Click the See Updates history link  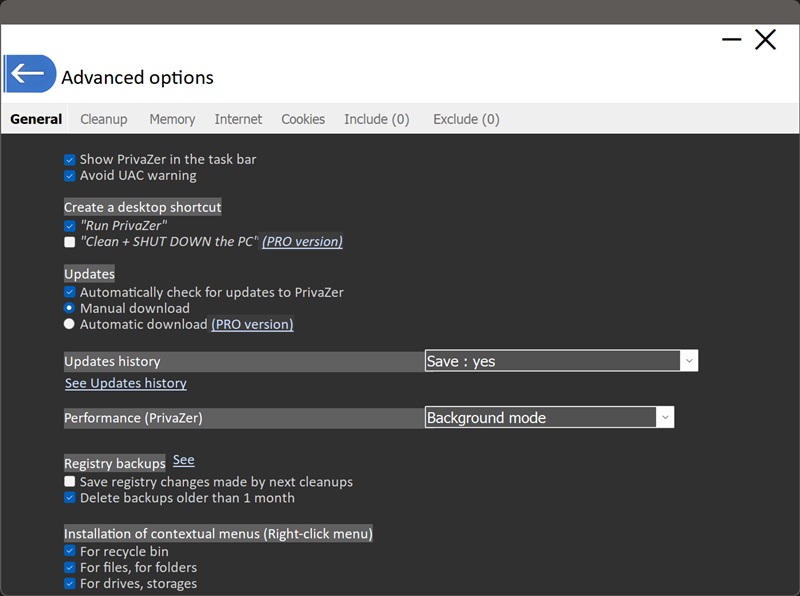point(126,383)
